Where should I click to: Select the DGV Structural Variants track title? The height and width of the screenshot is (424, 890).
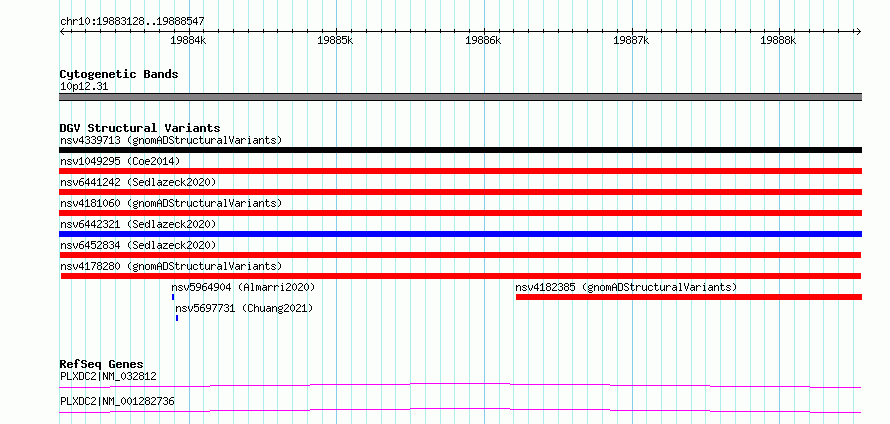pos(140,128)
